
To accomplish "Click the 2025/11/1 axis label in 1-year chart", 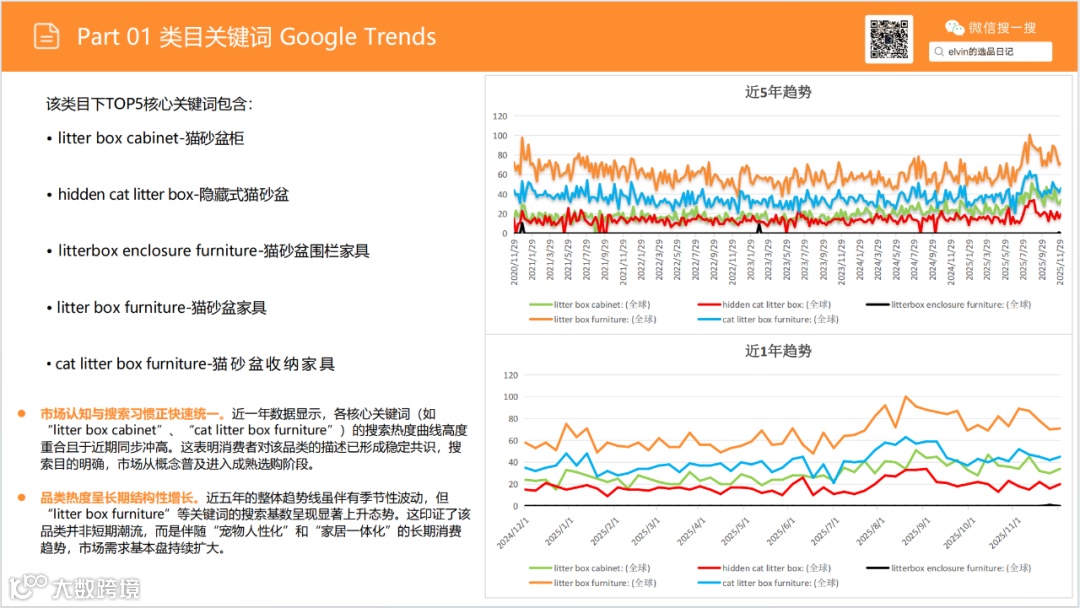I will [x=1004, y=533].
